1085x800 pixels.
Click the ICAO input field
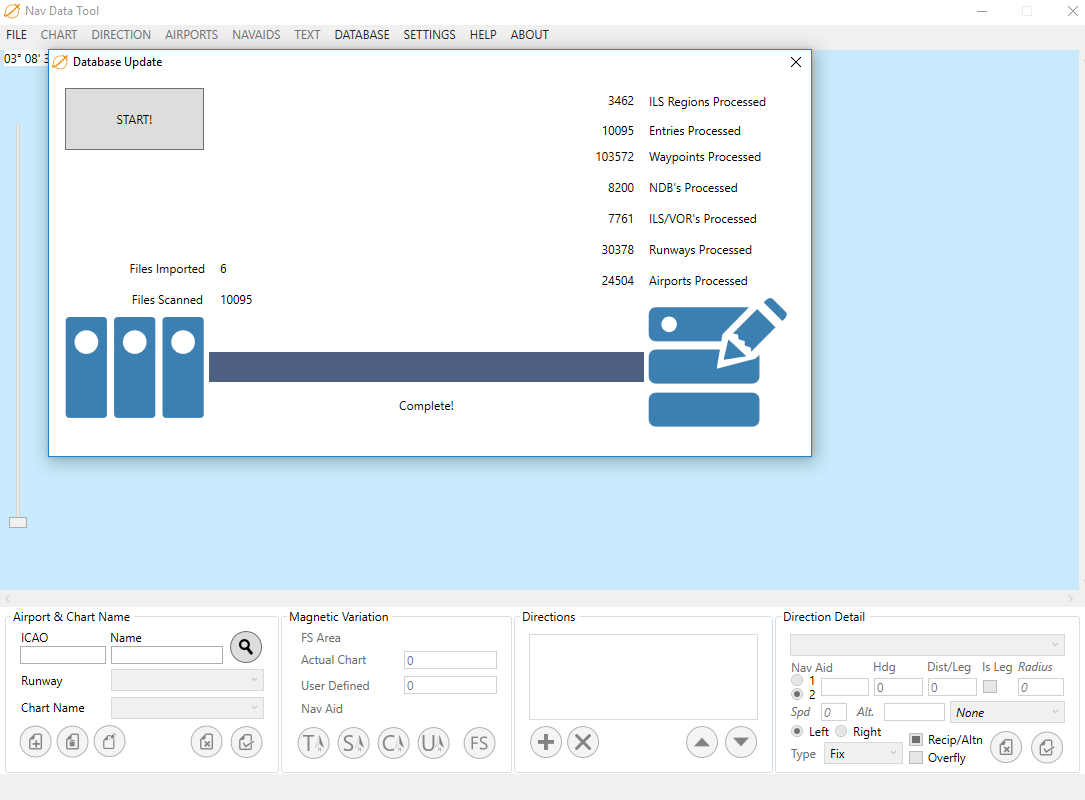pos(63,656)
